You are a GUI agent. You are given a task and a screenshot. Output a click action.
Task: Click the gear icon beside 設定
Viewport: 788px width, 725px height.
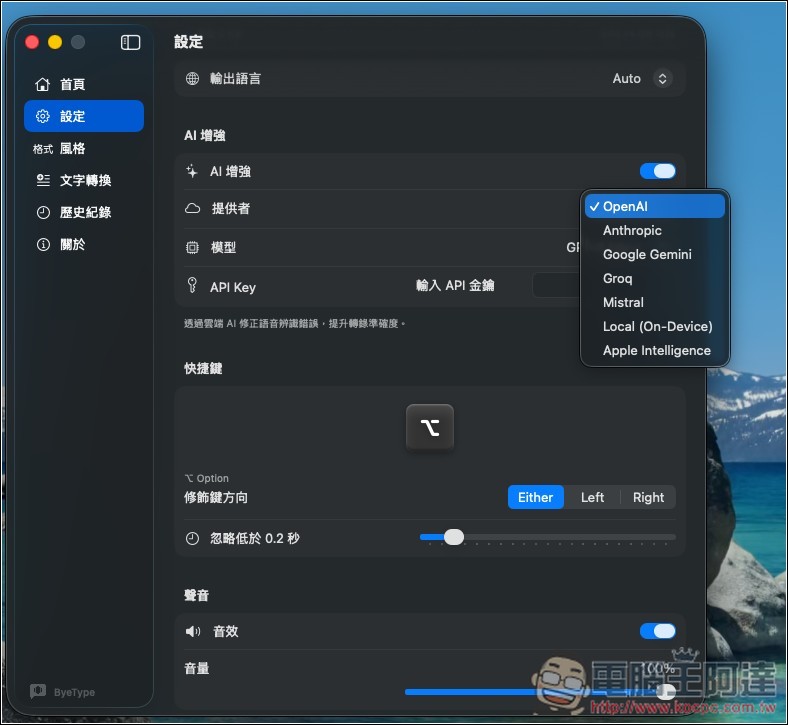pos(43,116)
